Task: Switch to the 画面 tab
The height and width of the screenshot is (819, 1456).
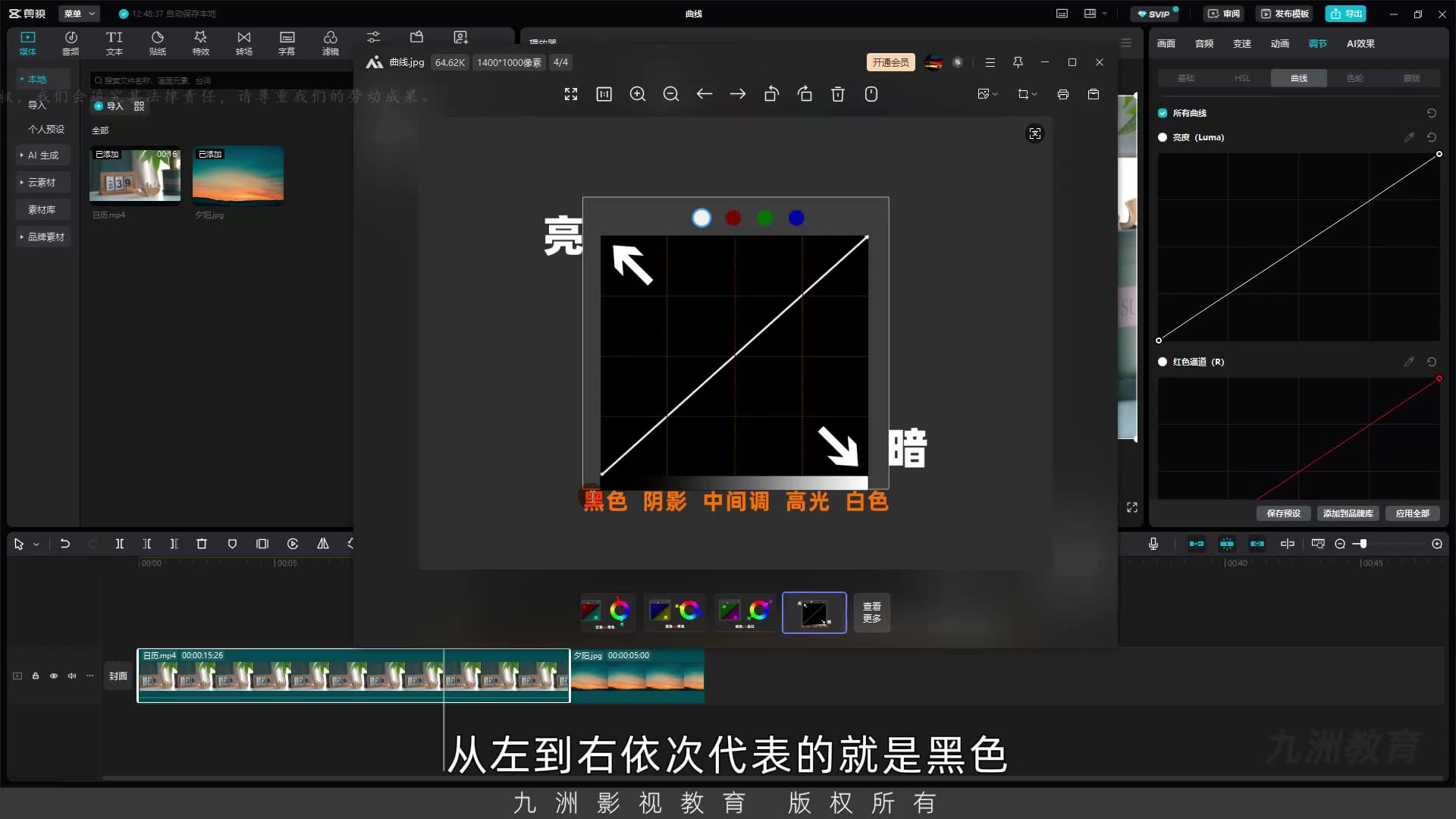Action: coord(1166,43)
